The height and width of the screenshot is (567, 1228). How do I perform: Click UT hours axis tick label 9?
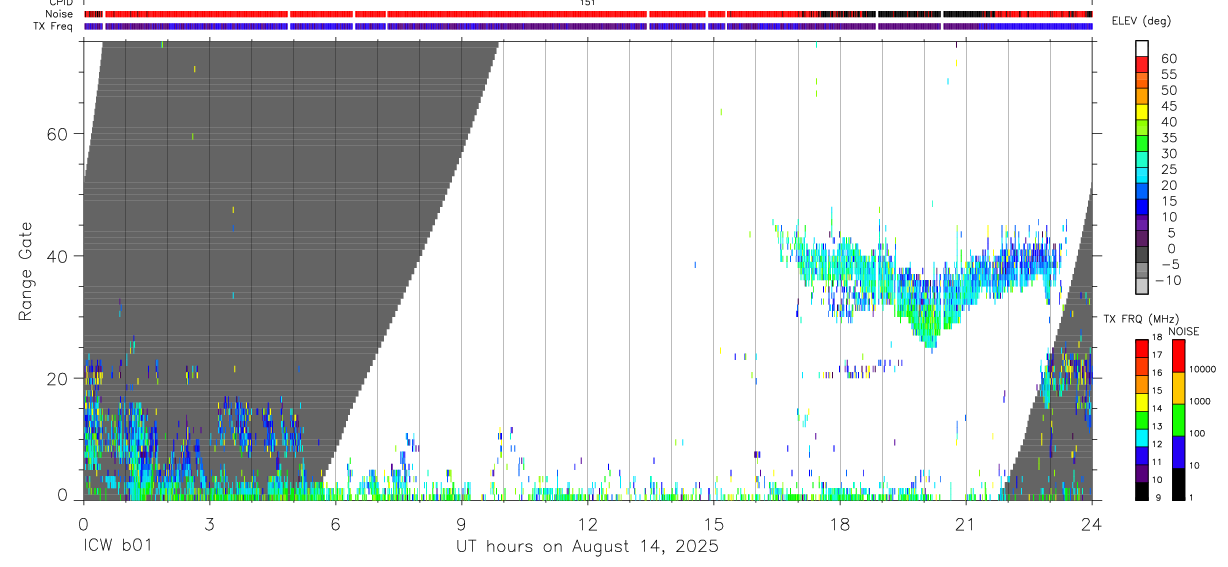click(461, 524)
